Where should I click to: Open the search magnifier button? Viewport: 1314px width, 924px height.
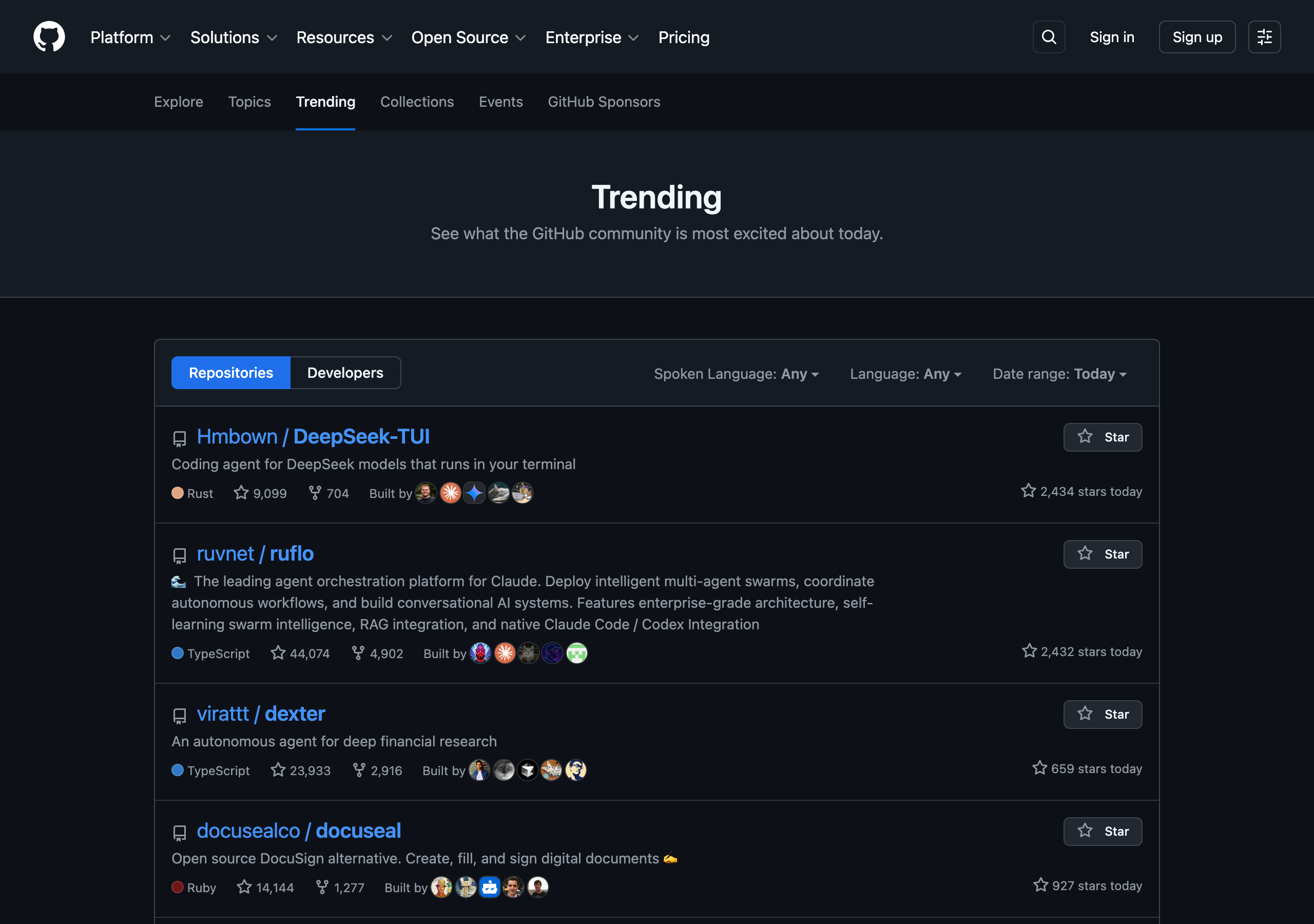tap(1049, 37)
